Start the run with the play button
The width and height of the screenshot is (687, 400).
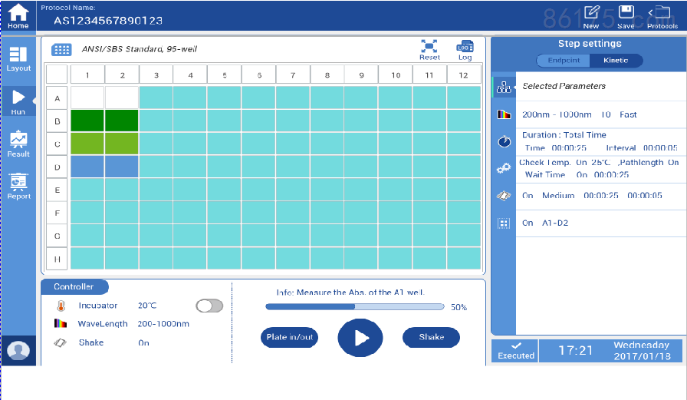pyautogui.click(x=360, y=338)
